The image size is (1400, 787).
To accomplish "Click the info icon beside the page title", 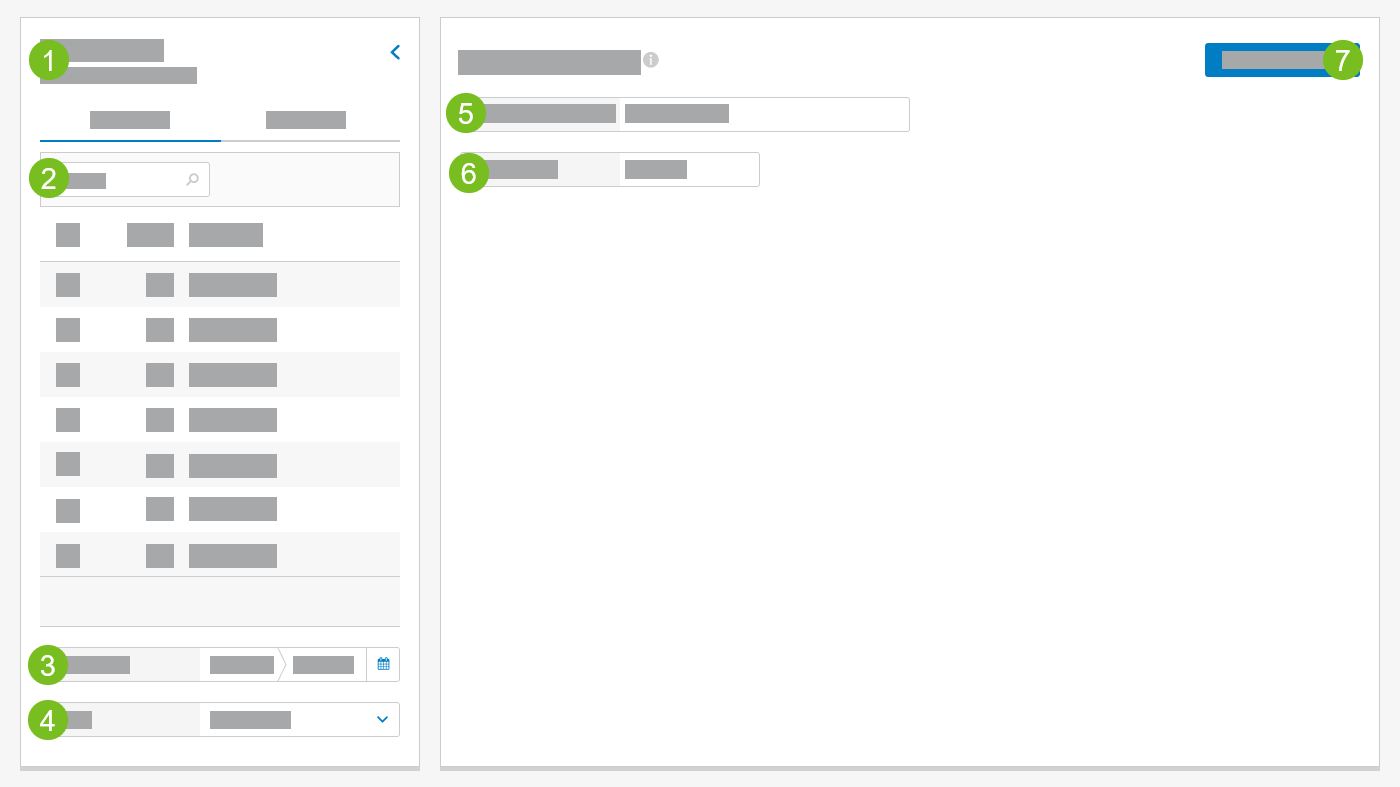I will 652,60.
